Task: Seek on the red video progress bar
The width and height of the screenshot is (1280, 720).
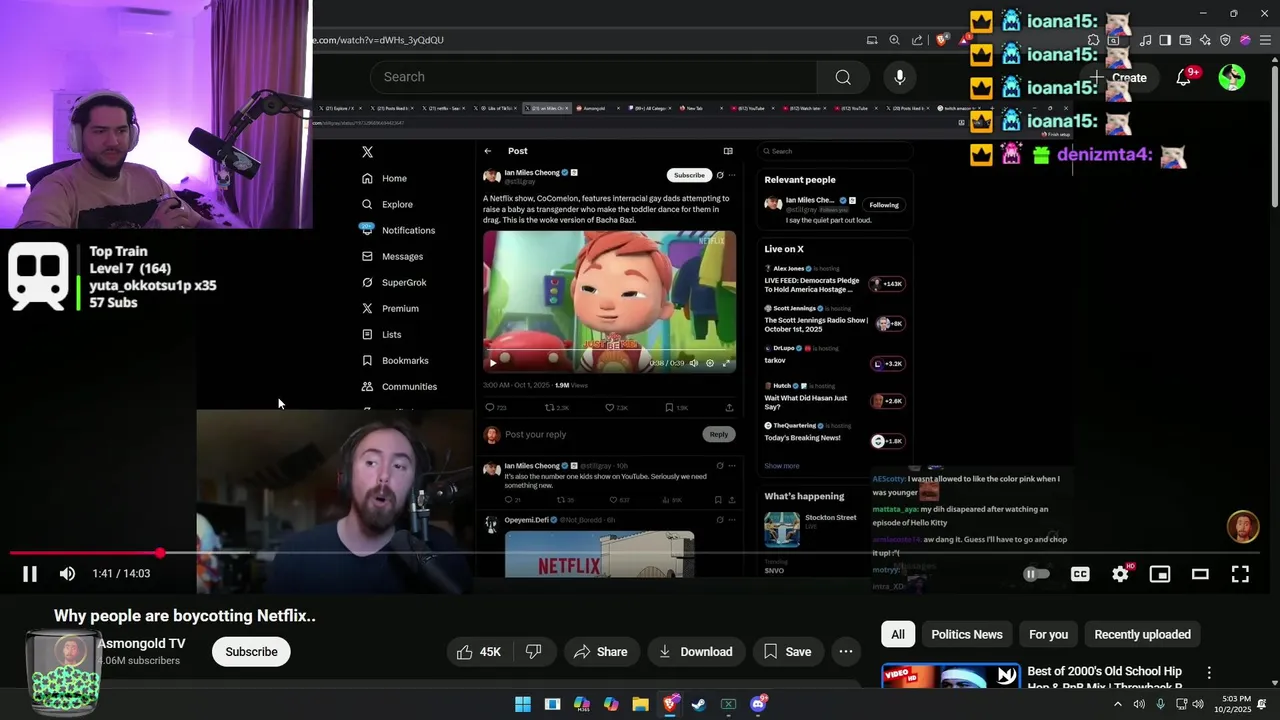Action: pyautogui.click(x=635, y=552)
